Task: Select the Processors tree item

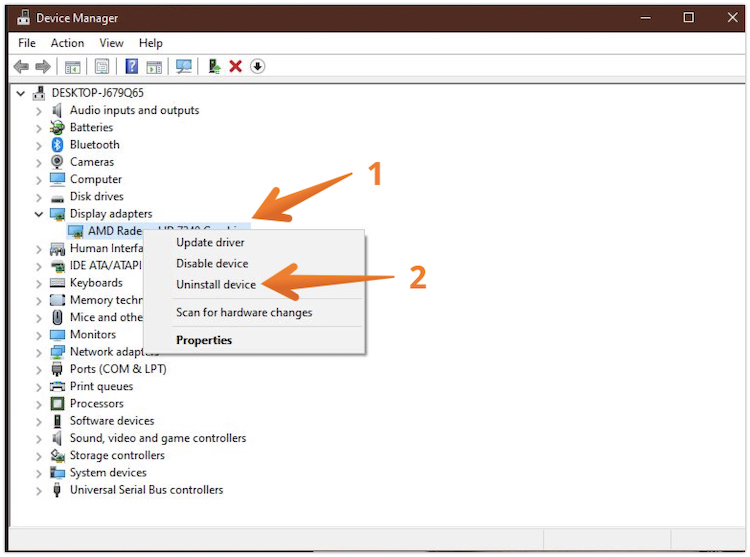Action: [97, 404]
